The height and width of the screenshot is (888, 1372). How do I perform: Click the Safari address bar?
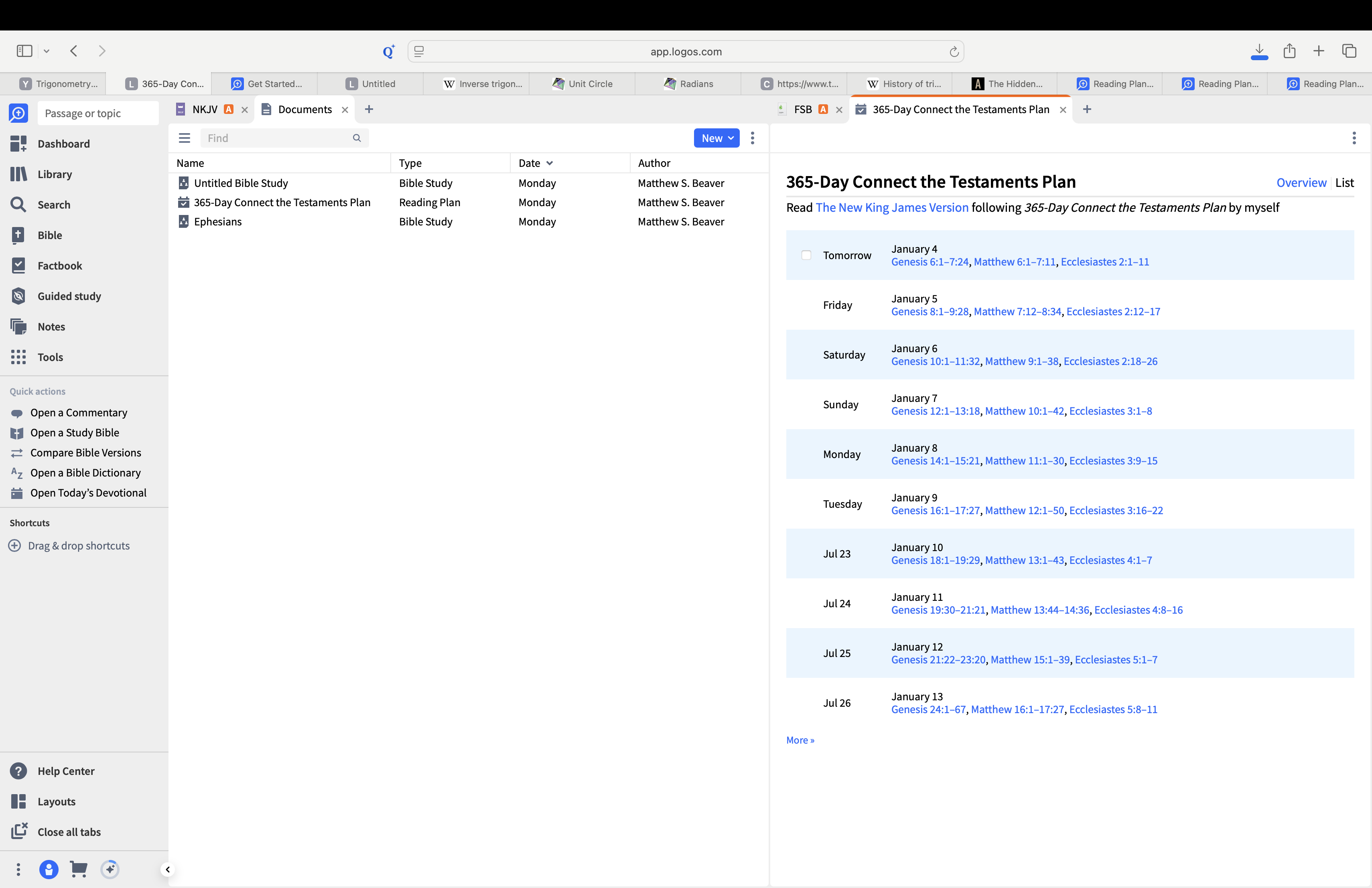686,51
